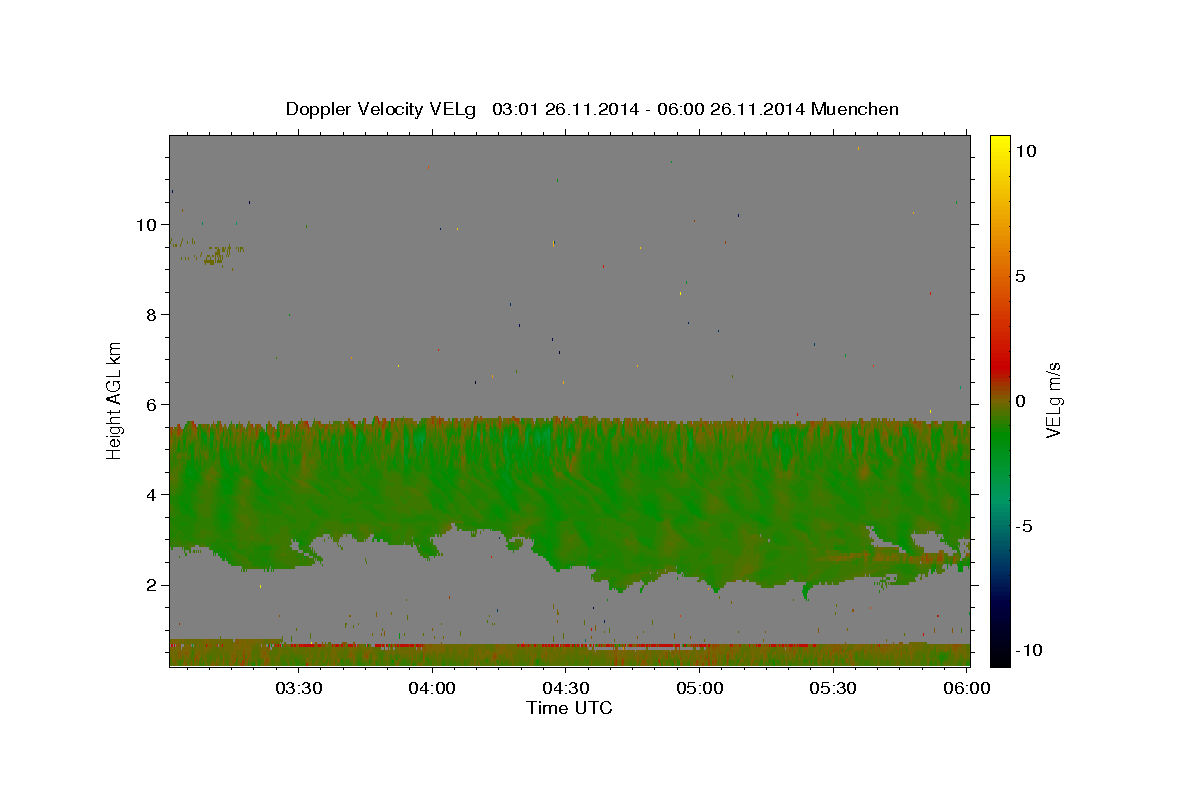Click the colorbar value -5 label
Screen dimensions: 1200x800
coord(1023,526)
